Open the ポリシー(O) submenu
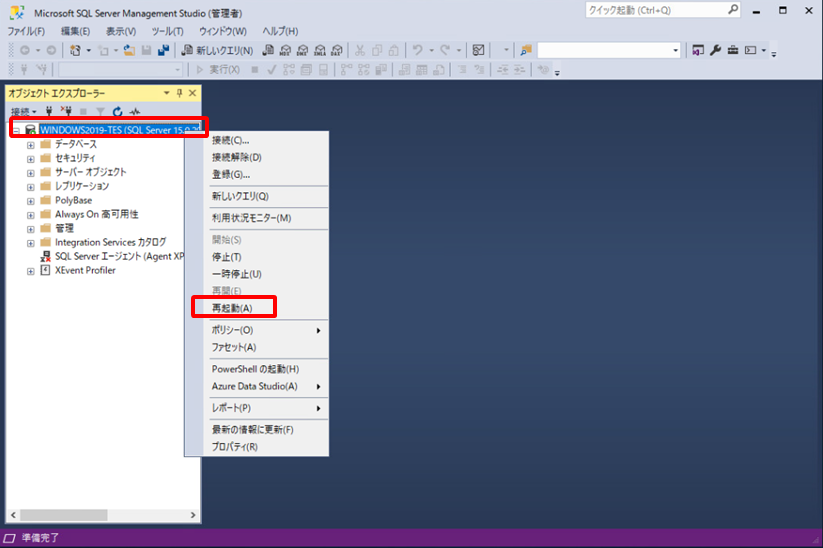Image resolution: width=823 pixels, height=548 pixels. tap(266, 330)
